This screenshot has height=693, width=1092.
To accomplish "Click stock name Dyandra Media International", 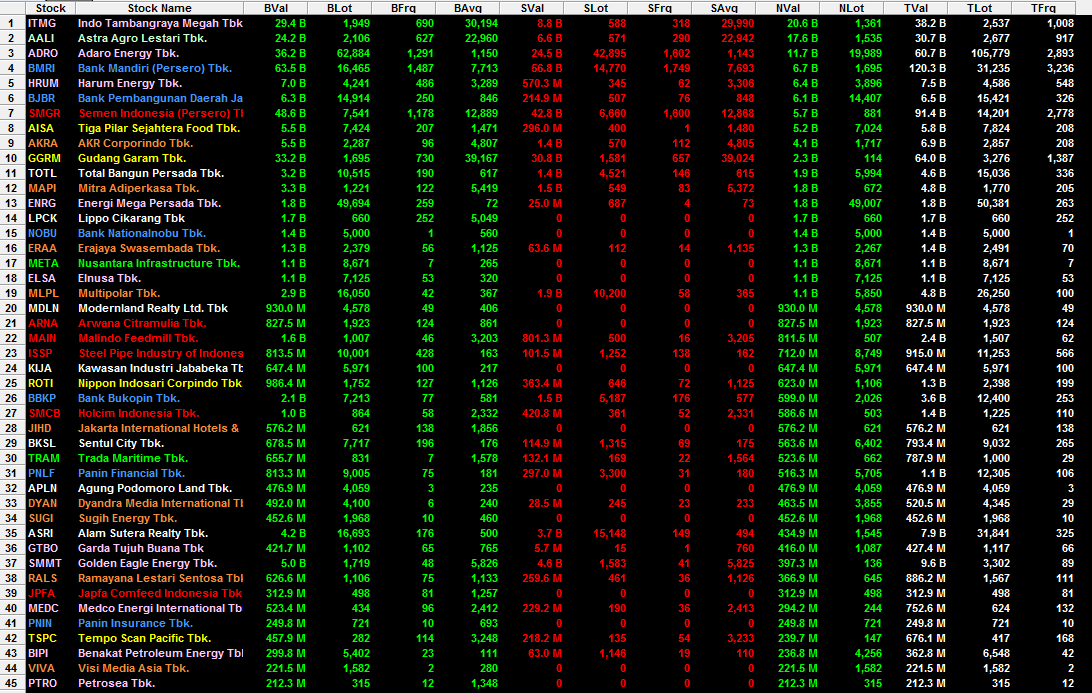I will pyautogui.click(x=160, y=503).
